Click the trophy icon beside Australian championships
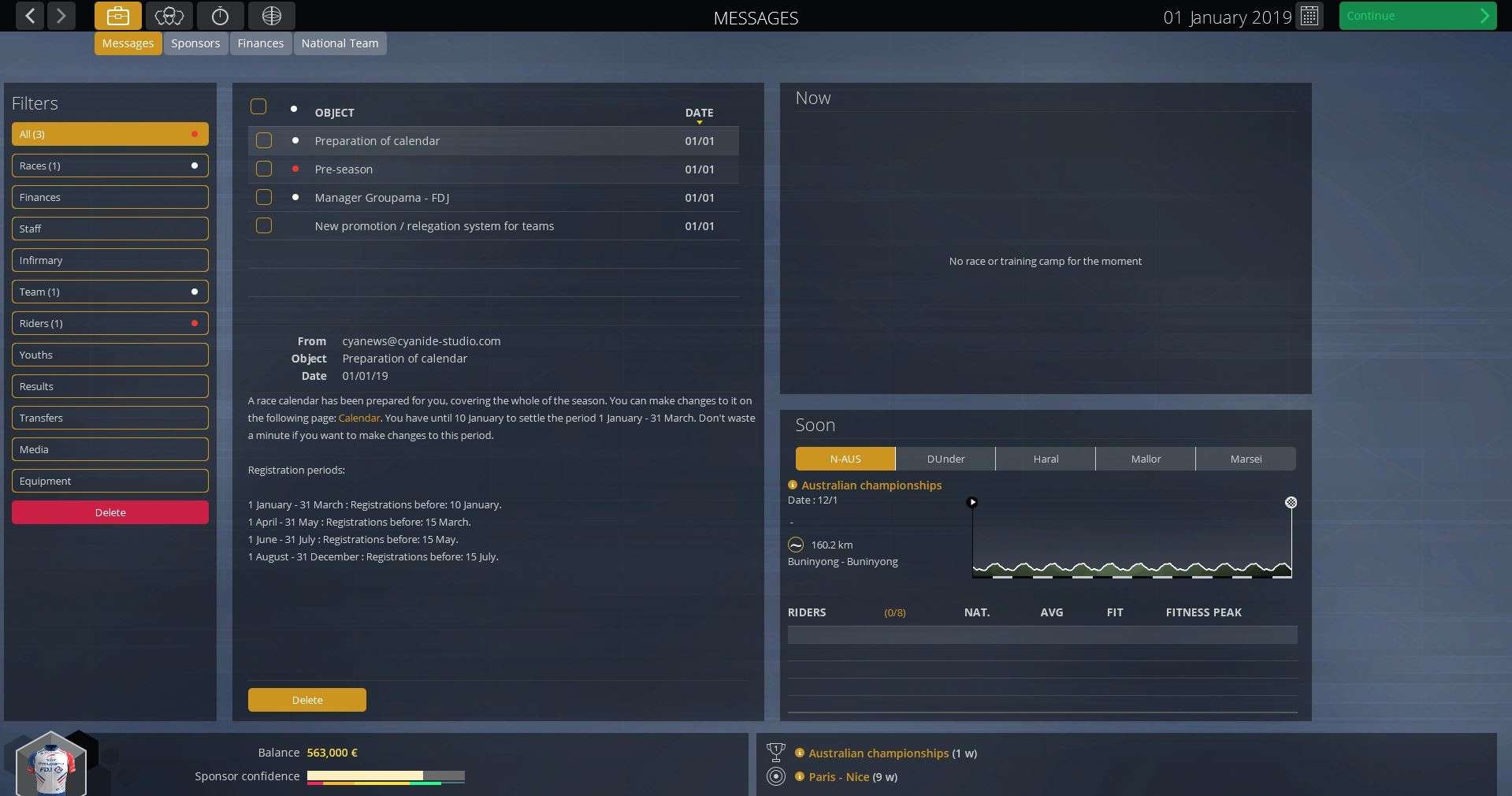Image resolution: width=1512 pixels, height=796 pixels. point(777,752)
